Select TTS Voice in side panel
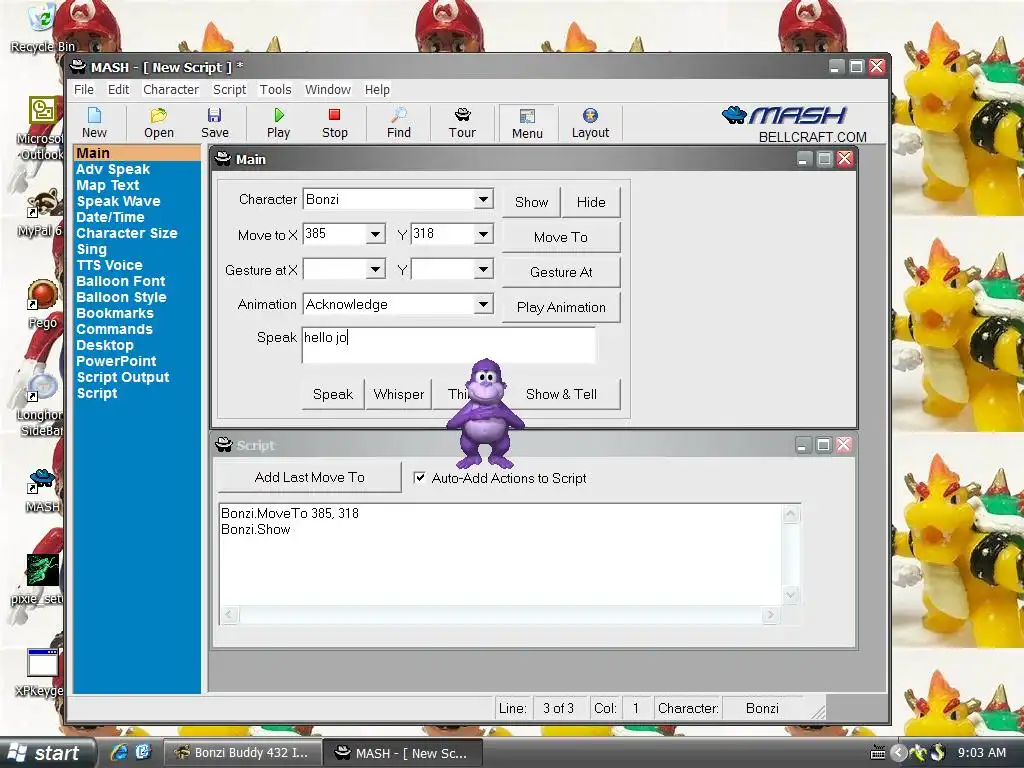 [109, 265]
